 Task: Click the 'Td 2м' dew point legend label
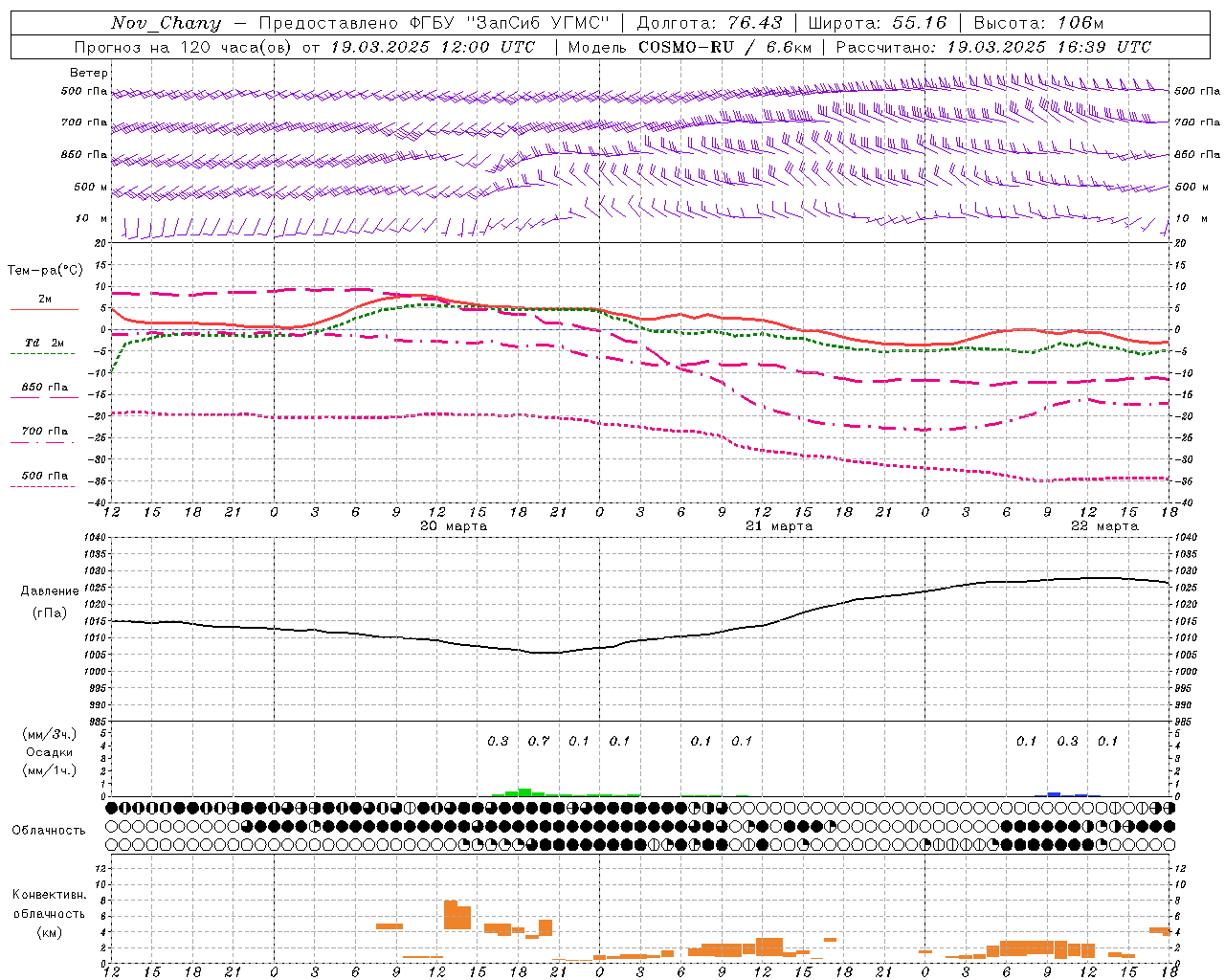pyautogui.click(x=45, y=343)
